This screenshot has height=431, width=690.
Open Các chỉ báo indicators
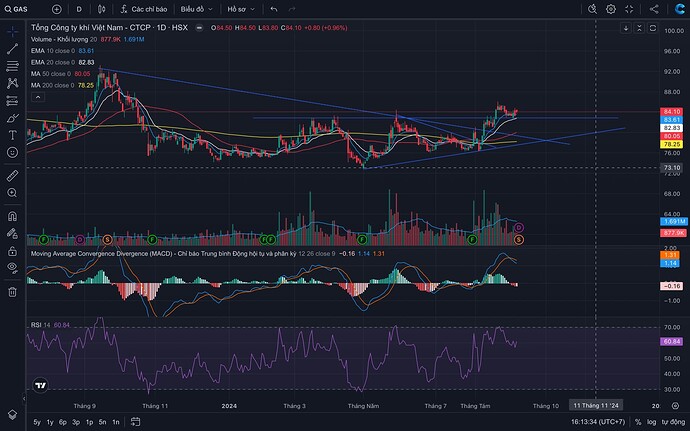[144, 9]
